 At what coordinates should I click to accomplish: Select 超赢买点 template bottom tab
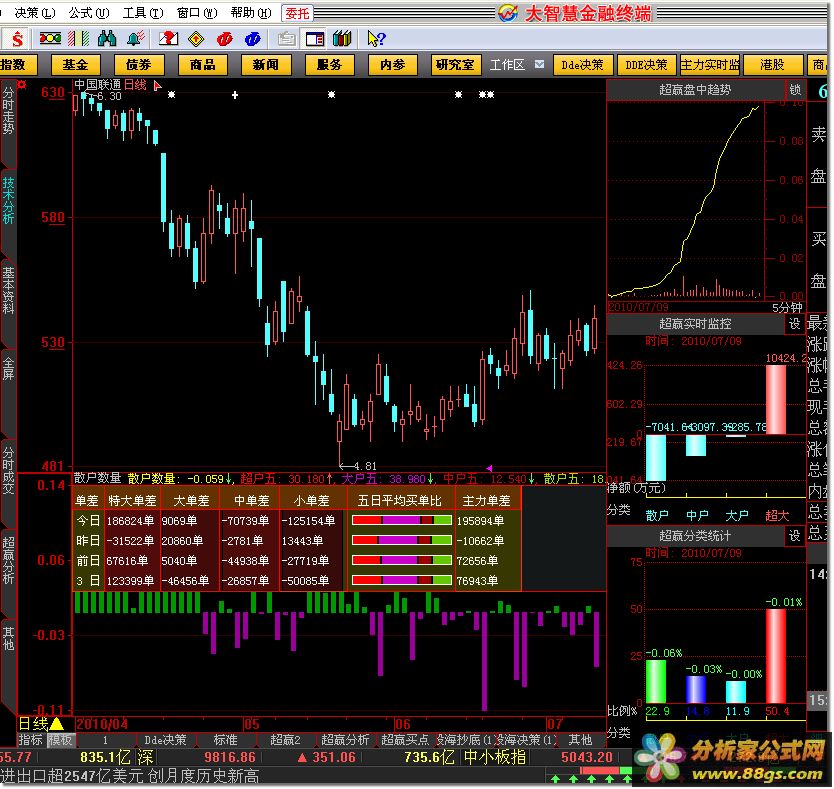coord(405,740)
